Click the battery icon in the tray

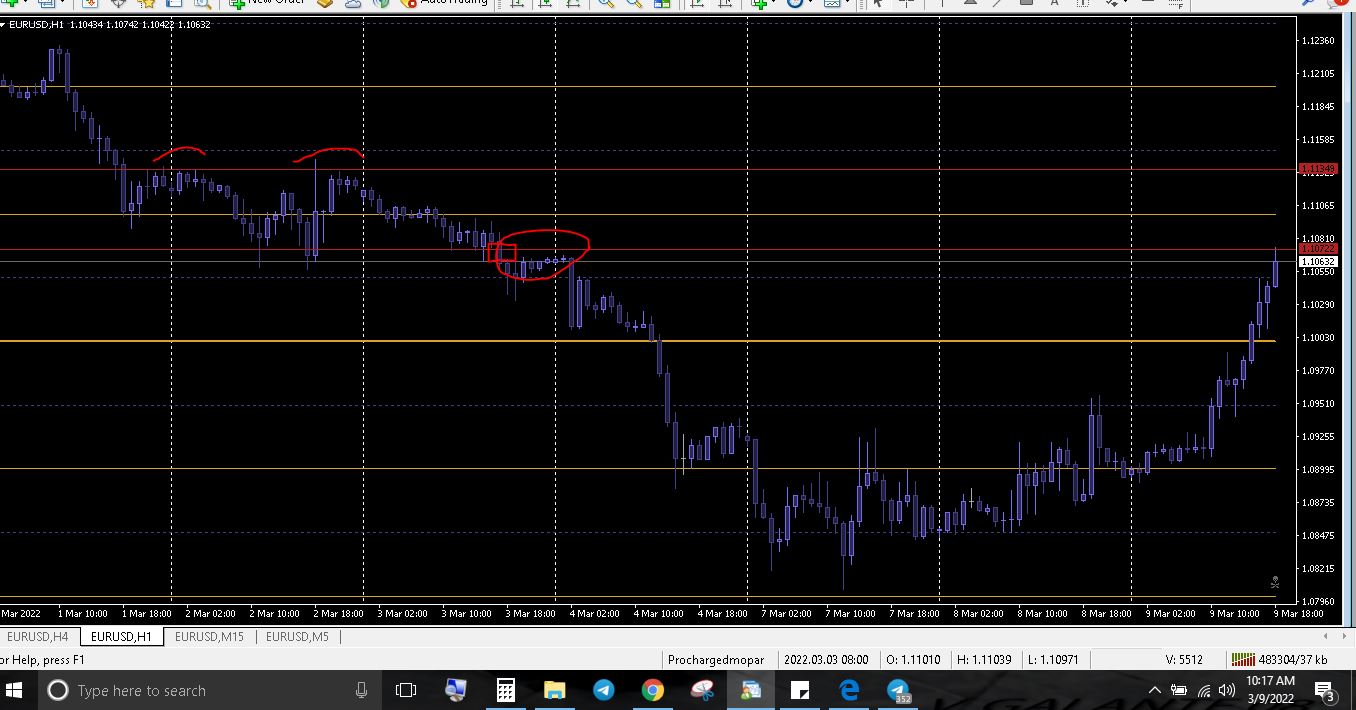[1179, 690]
